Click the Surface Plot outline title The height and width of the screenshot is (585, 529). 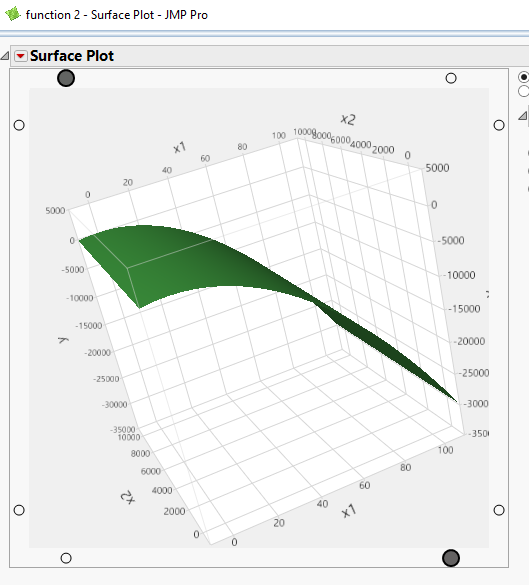tap(72, 56)
